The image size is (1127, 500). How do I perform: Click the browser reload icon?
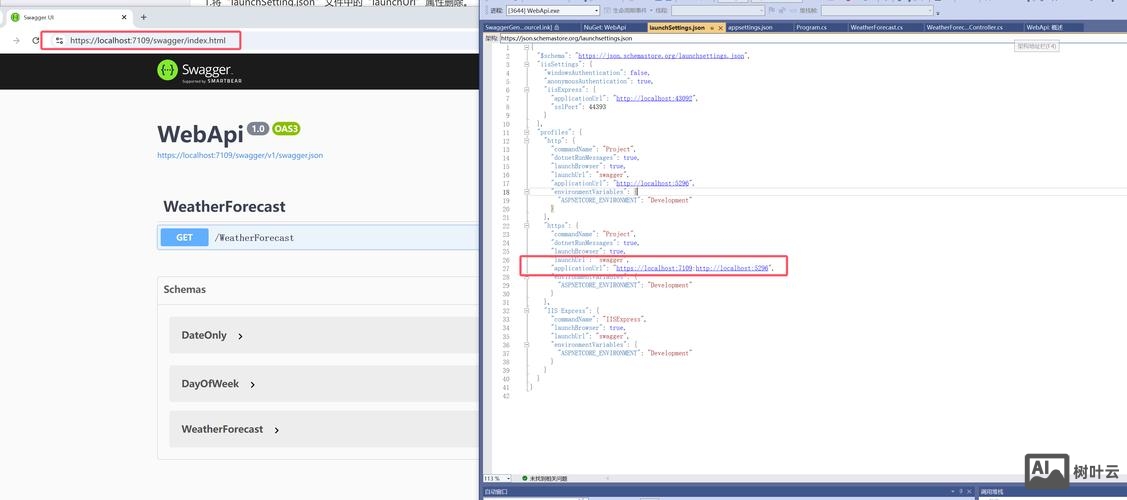36,41
